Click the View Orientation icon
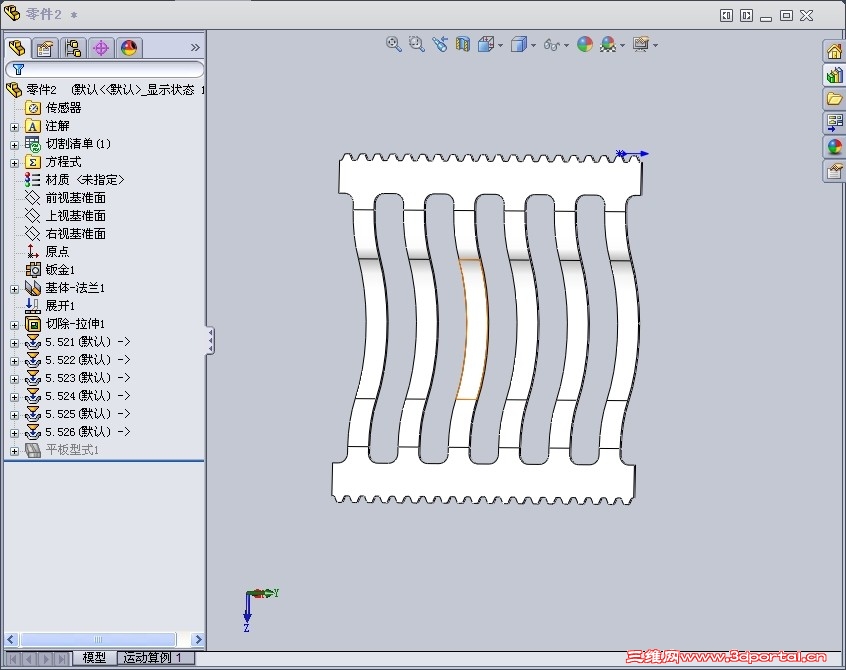Viewport: 846px width, 670px height. (486, 44)
